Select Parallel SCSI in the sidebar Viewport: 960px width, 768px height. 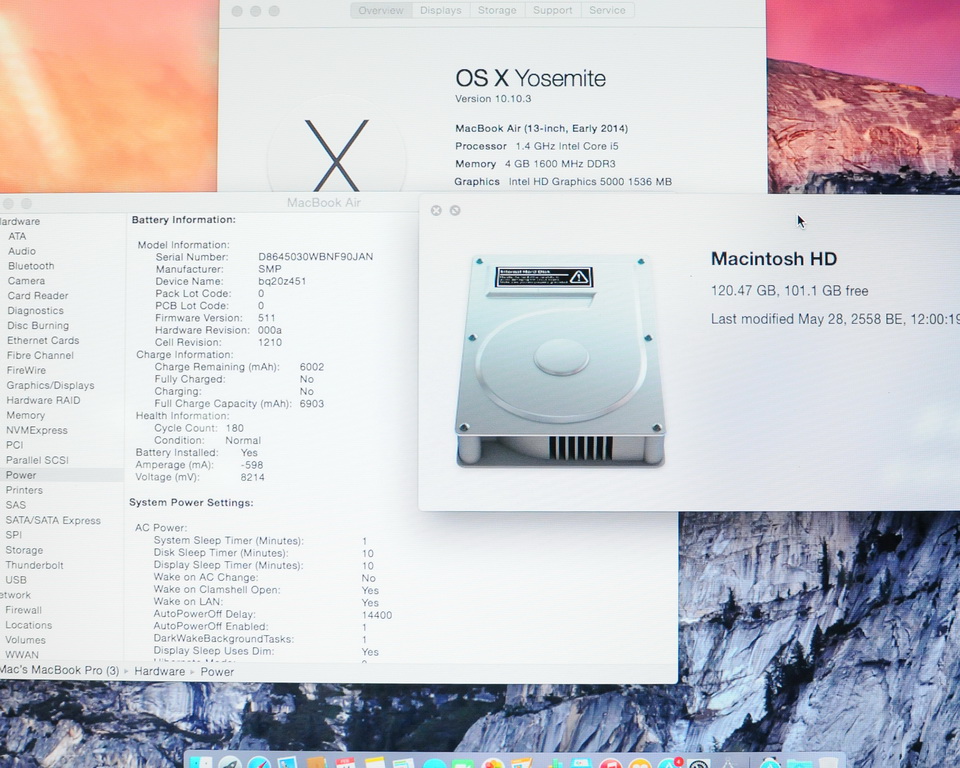[37, 461]
